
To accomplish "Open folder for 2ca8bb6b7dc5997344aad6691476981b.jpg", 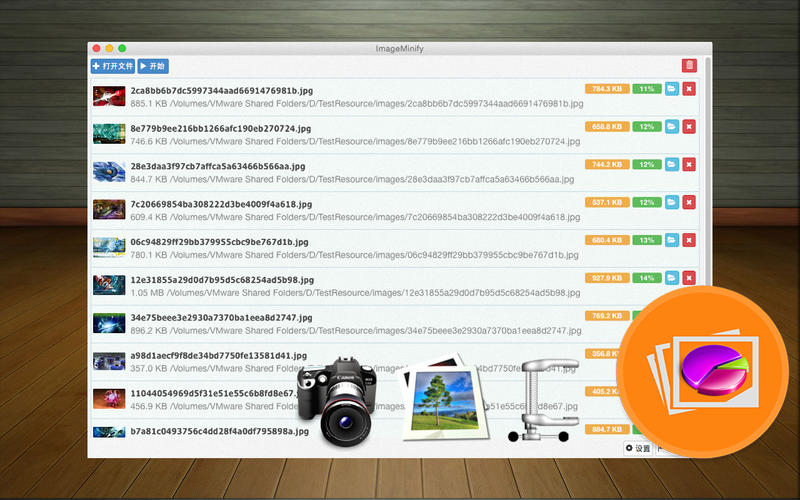I will point(672,89).
